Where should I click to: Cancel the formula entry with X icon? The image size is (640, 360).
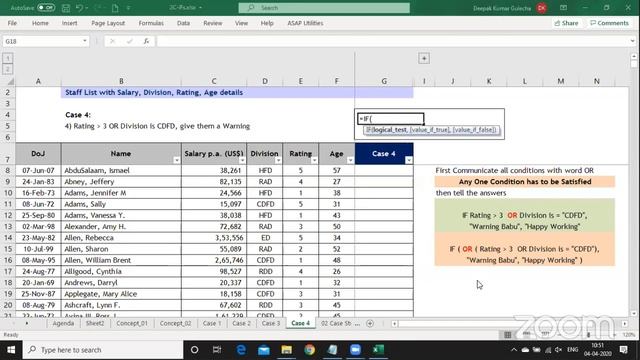[x=112, y=41]
